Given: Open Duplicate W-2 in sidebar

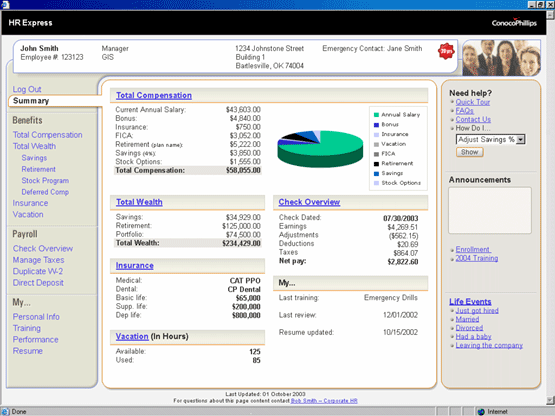Looking at the screenshot, I should point(38,271).
